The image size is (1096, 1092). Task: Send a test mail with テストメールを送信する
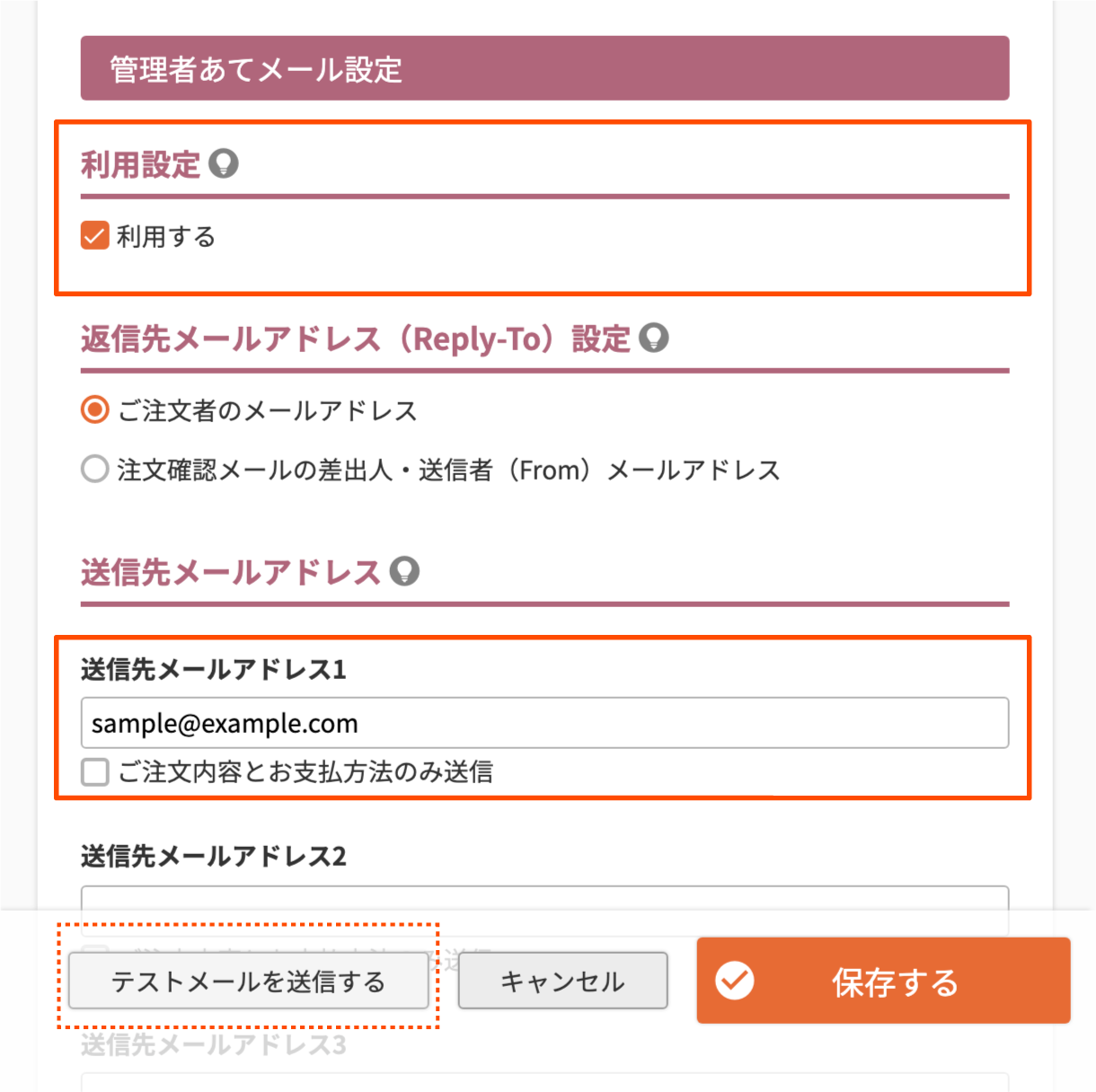pyautogui.click(x=249, y=981)
